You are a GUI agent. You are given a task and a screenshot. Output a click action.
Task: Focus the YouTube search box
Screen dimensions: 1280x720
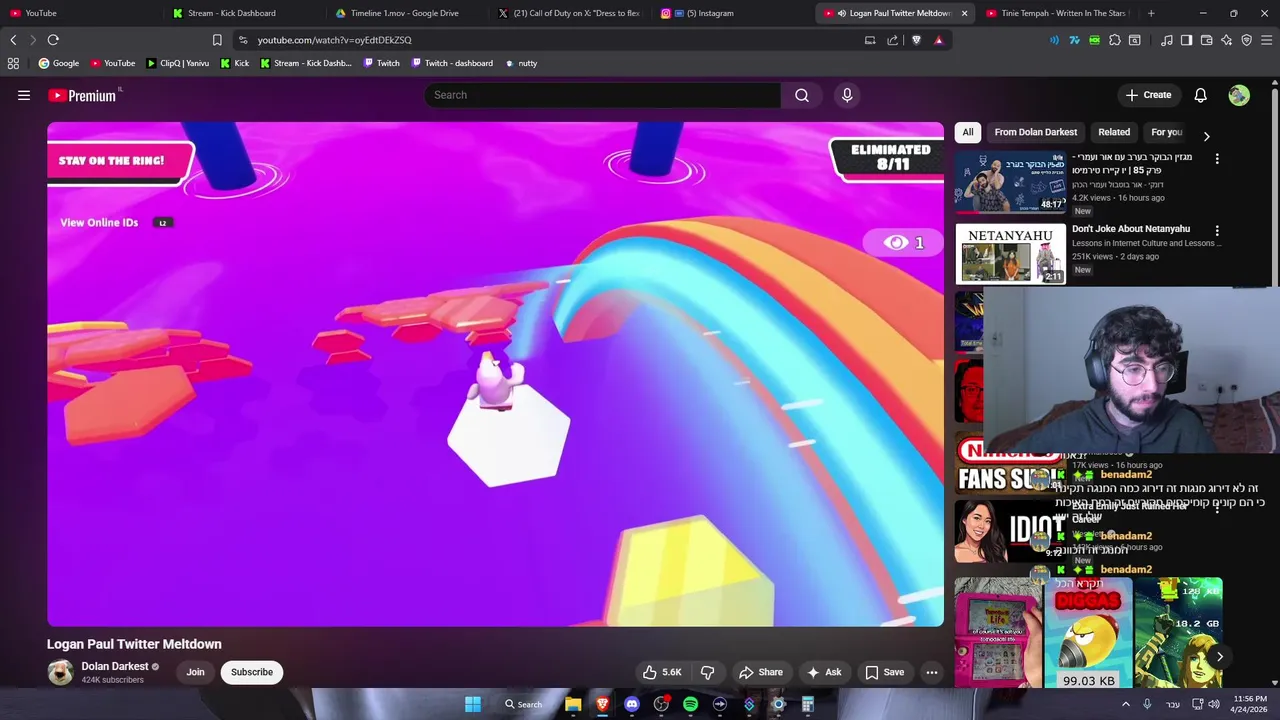coord(603,95)
